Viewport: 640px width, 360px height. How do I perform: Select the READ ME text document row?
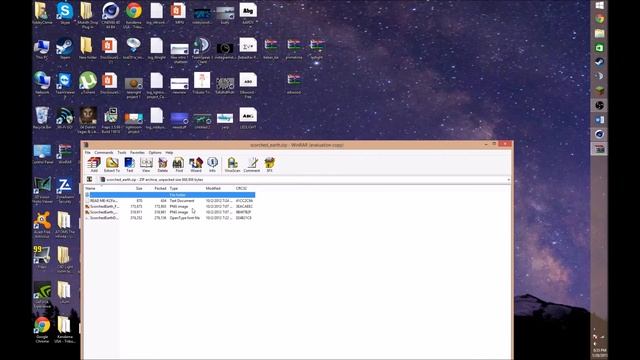170,201
